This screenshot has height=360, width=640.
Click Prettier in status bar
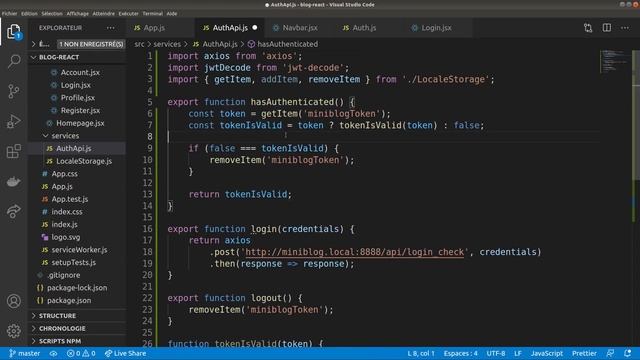(x=584, y=353)
